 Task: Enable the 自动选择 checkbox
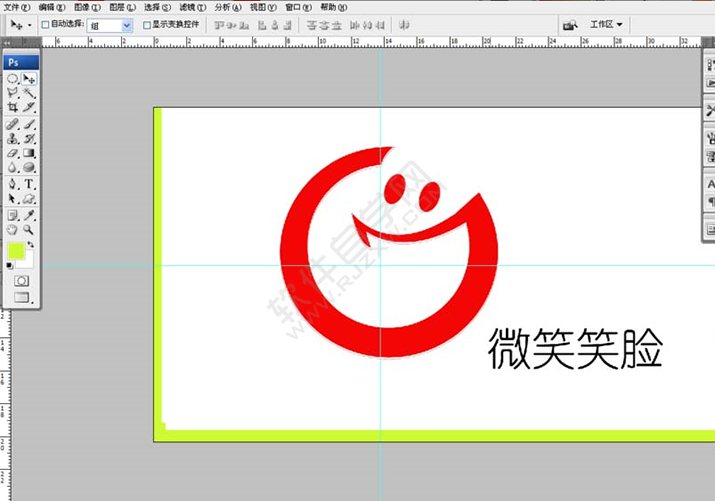pyautogui.click(x=45, y=25)
